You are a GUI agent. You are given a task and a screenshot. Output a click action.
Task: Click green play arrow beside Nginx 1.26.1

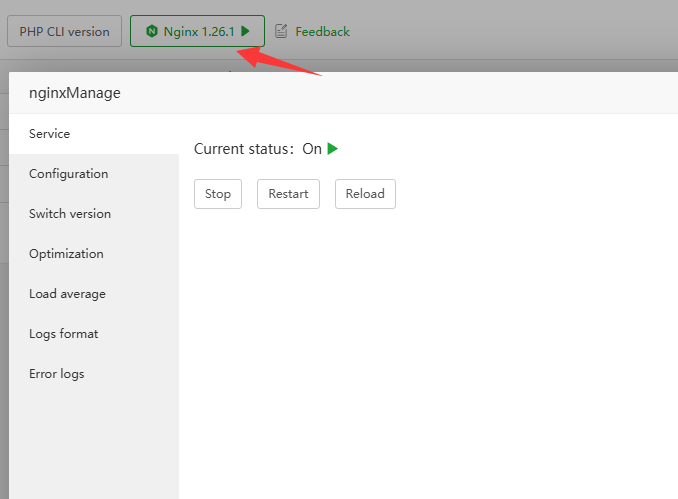point(245,31)
